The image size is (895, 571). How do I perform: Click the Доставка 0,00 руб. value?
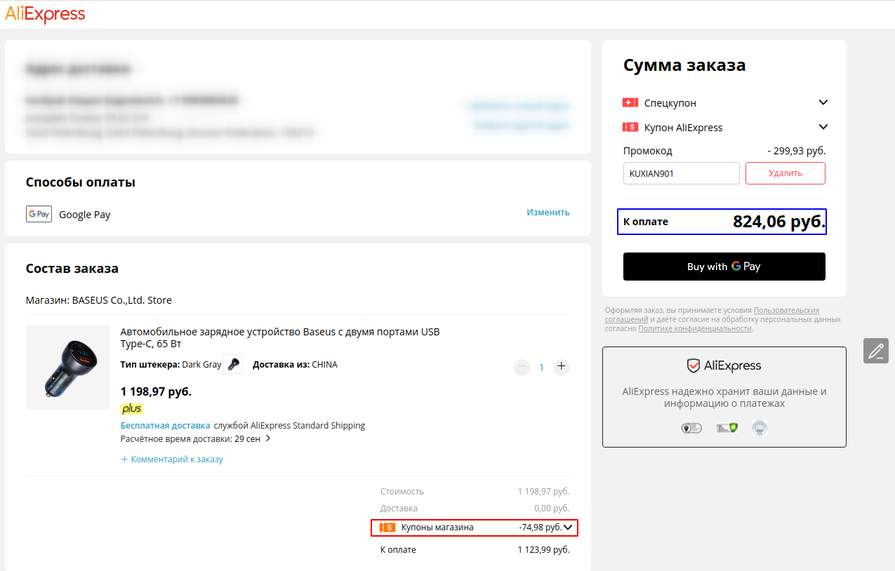point(551,508)
